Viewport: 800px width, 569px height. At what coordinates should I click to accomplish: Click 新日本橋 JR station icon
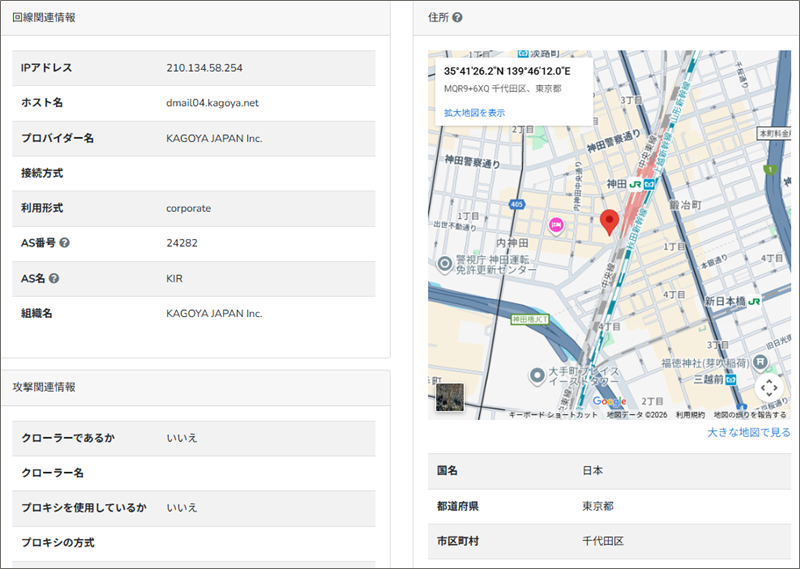click(x=754, y=300)
